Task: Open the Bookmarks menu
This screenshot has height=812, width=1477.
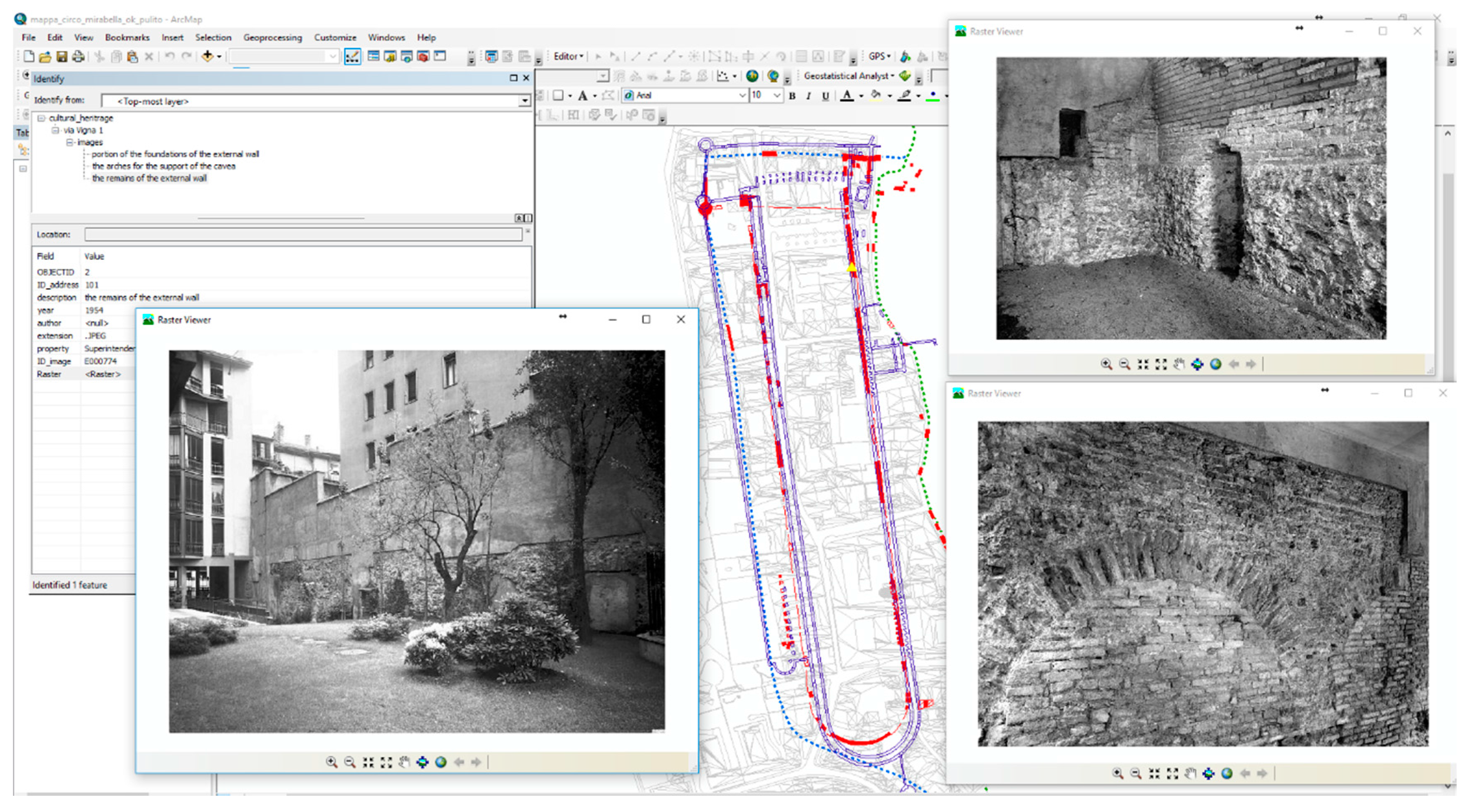Action: (127, 37)
